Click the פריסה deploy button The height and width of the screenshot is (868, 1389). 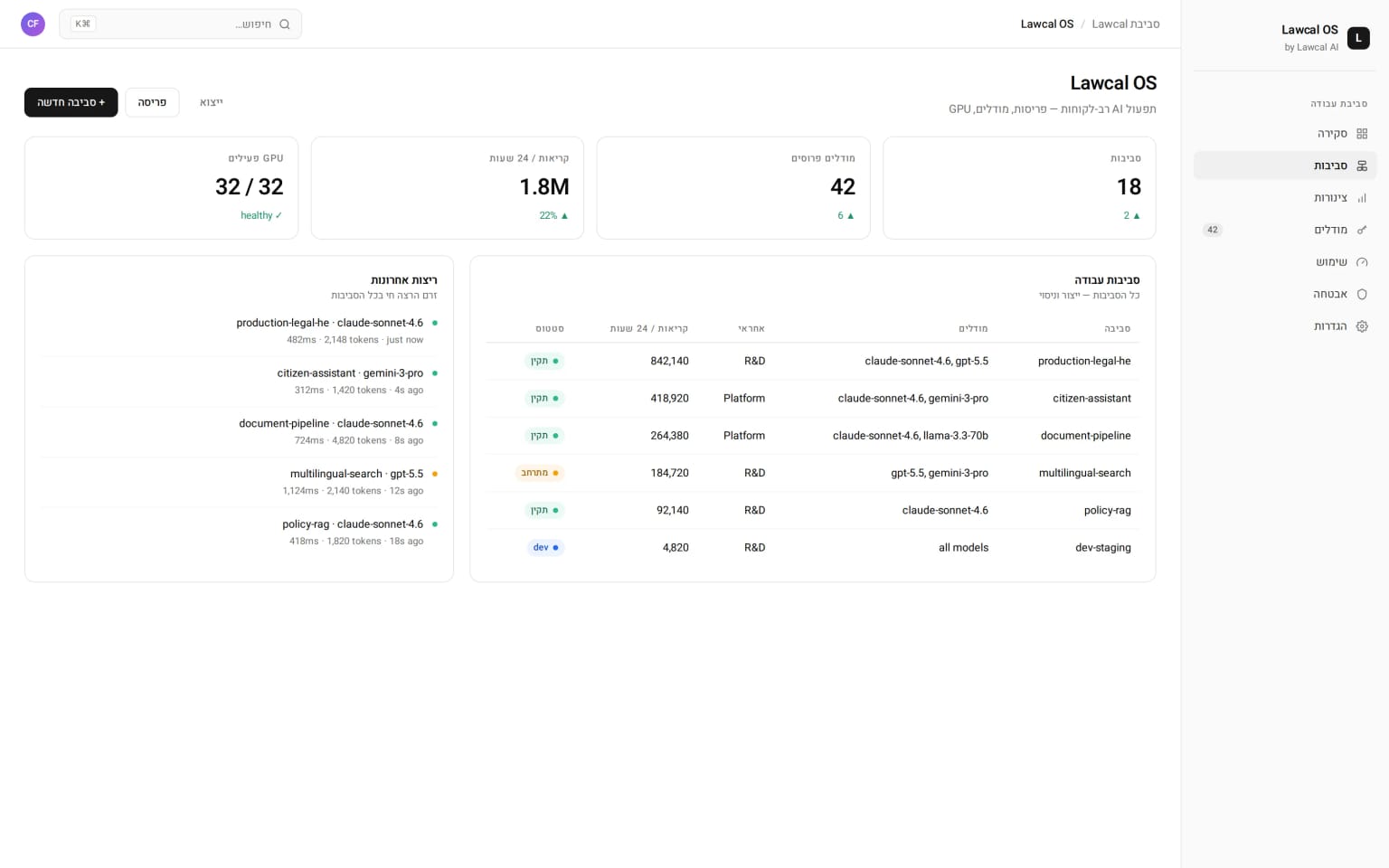[152, 102]
